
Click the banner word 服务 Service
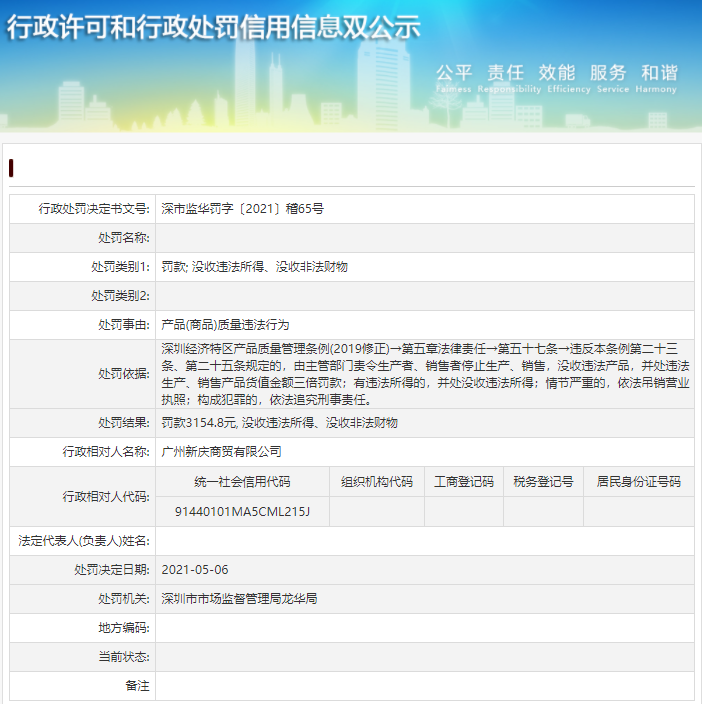[612, 78]
